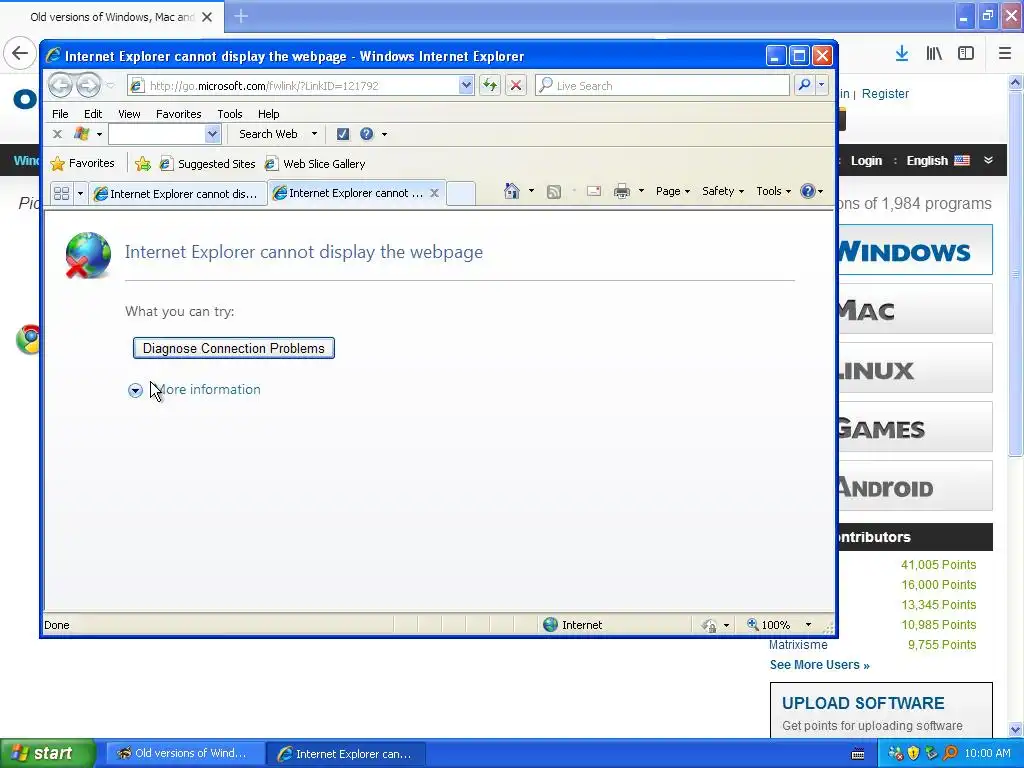Open the Help menu

[268, 114]
